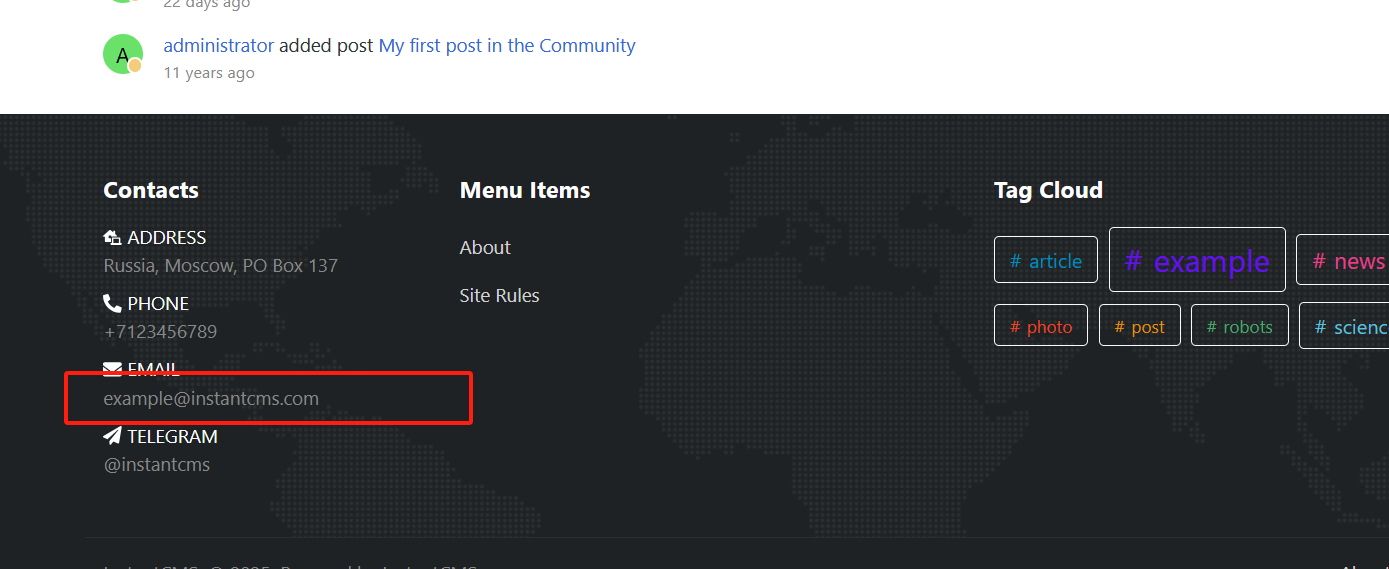Open 'My first post in the Community'
1389x569 pixels.
pos(507,45)
